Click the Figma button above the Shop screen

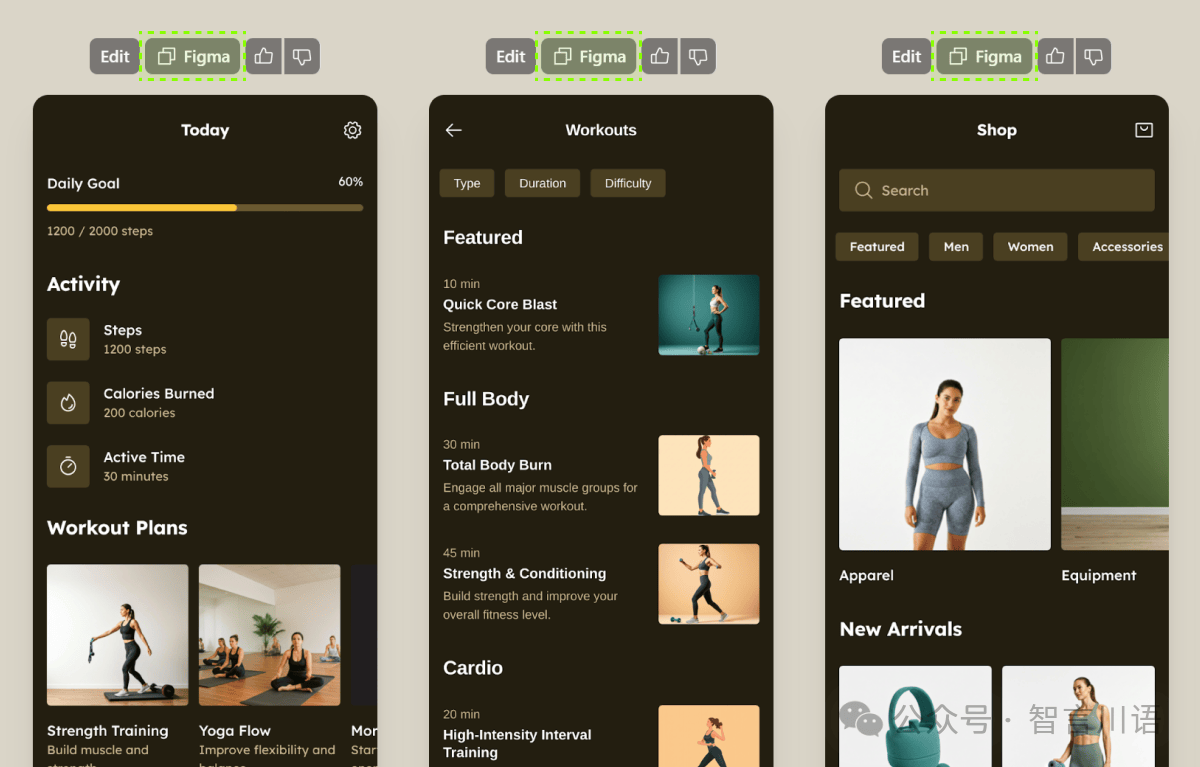click(985, 56)
